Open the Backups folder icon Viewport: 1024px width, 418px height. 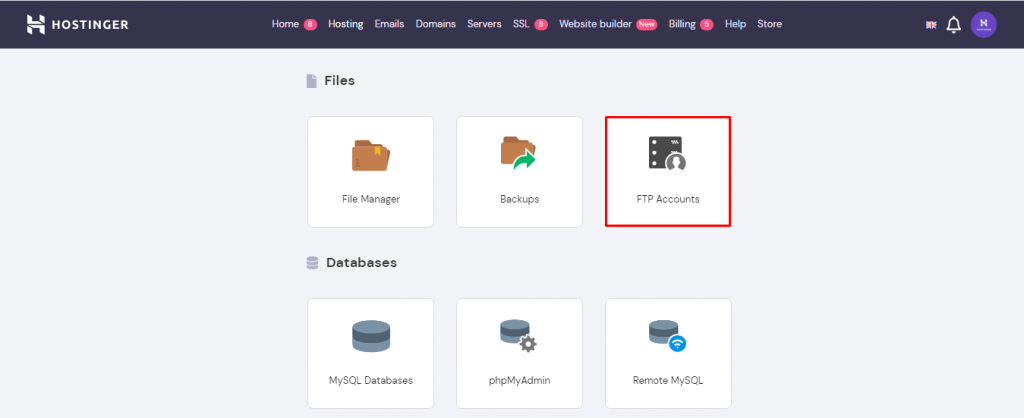[x=519, y=153]
